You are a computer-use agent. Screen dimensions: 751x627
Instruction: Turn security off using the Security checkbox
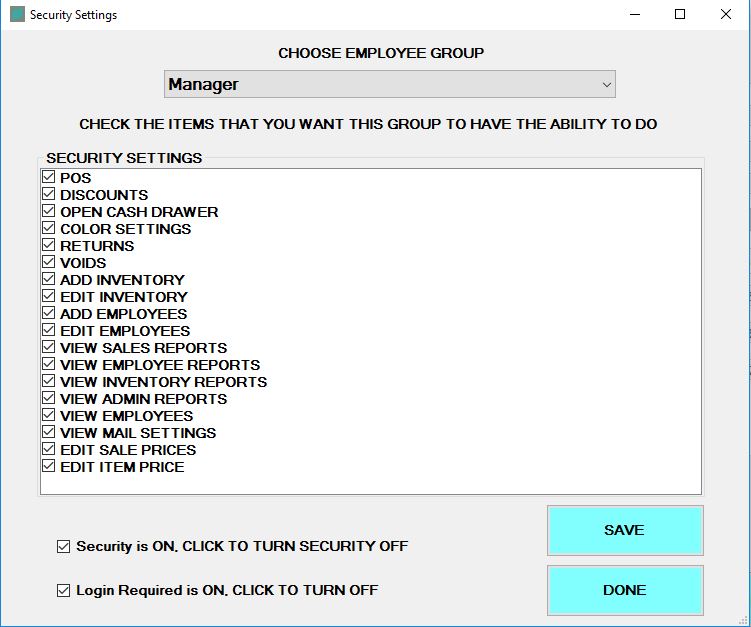click(x=64, y=547)
